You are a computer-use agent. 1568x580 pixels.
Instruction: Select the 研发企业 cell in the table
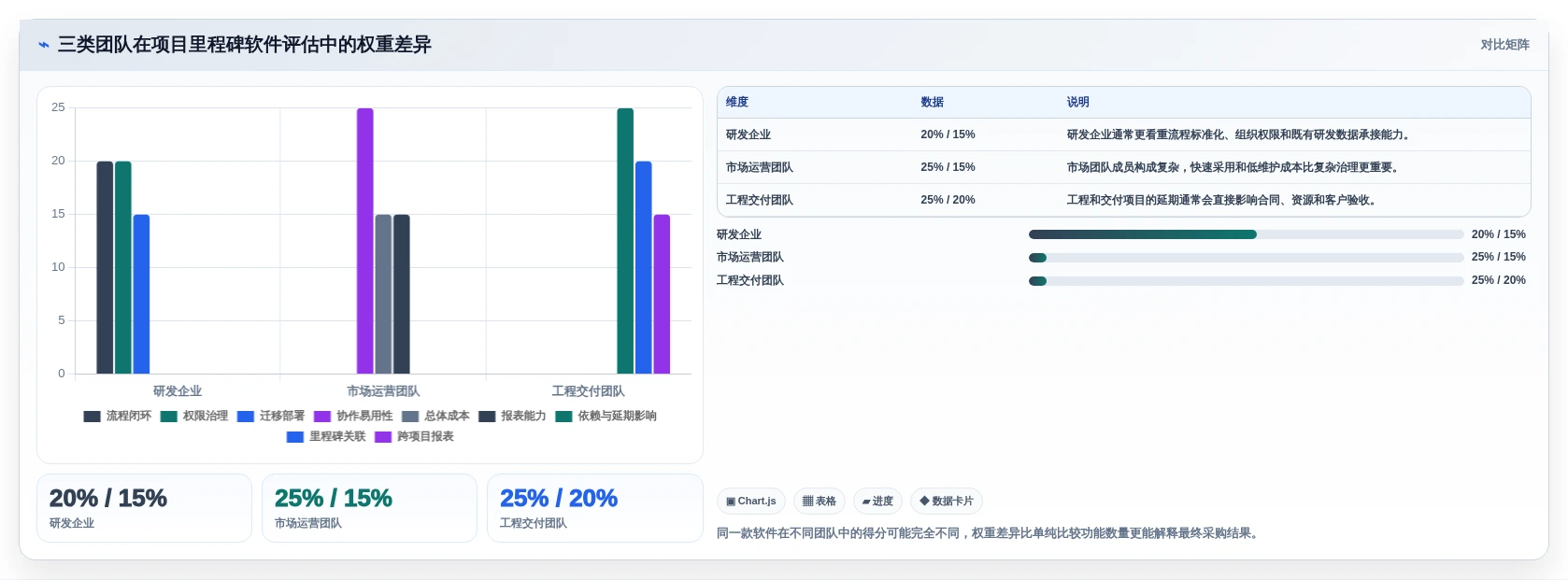click(748, 135)
